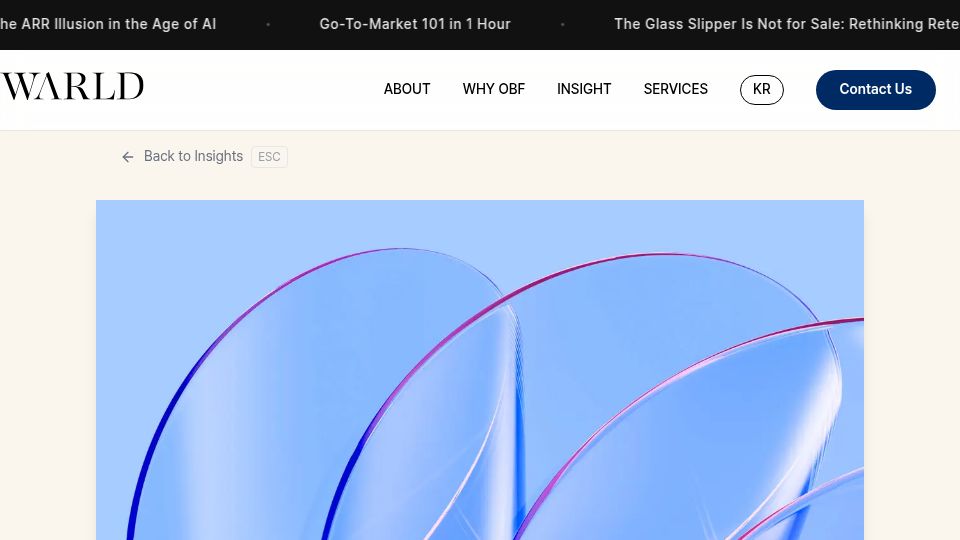Click the Contact Us button
The image size is (960, 540).
[x=876, y=89]
